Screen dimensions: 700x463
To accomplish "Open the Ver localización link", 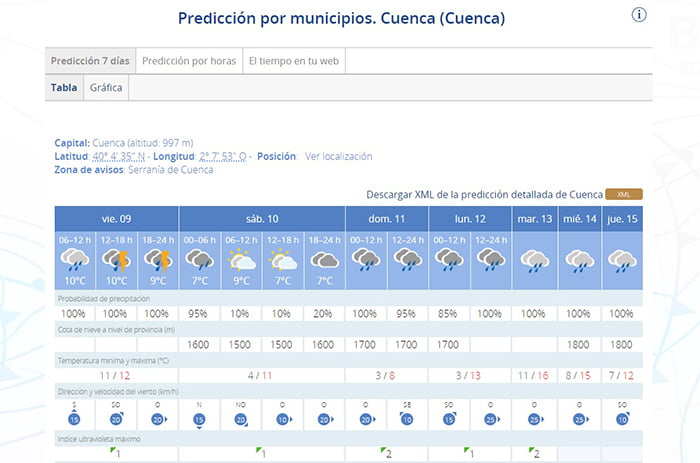I will point(338,156).
